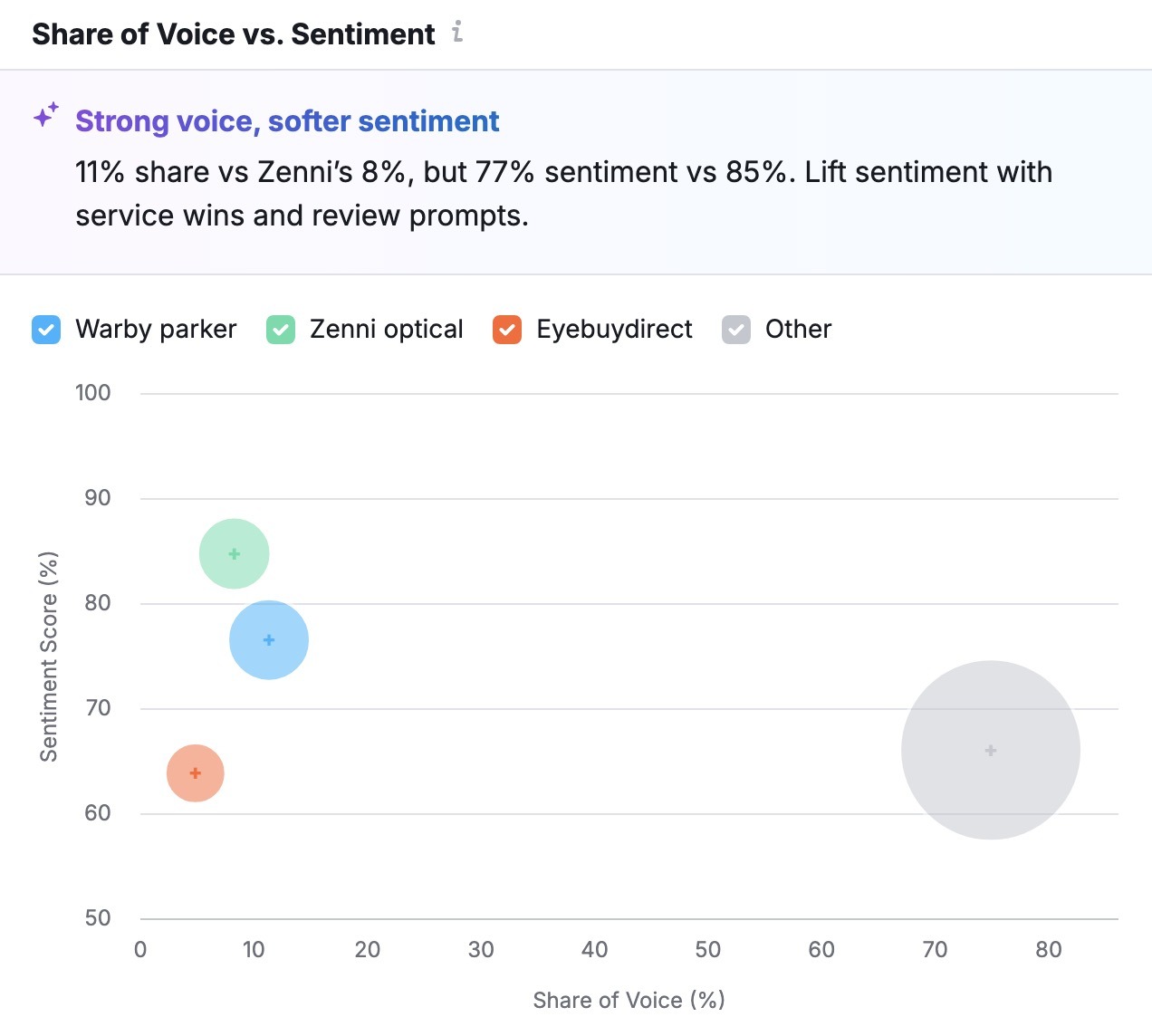Open the 'Strong voice, softer sentiment' insight
Screen dimensions: 1152x1036
click(287, 120)
